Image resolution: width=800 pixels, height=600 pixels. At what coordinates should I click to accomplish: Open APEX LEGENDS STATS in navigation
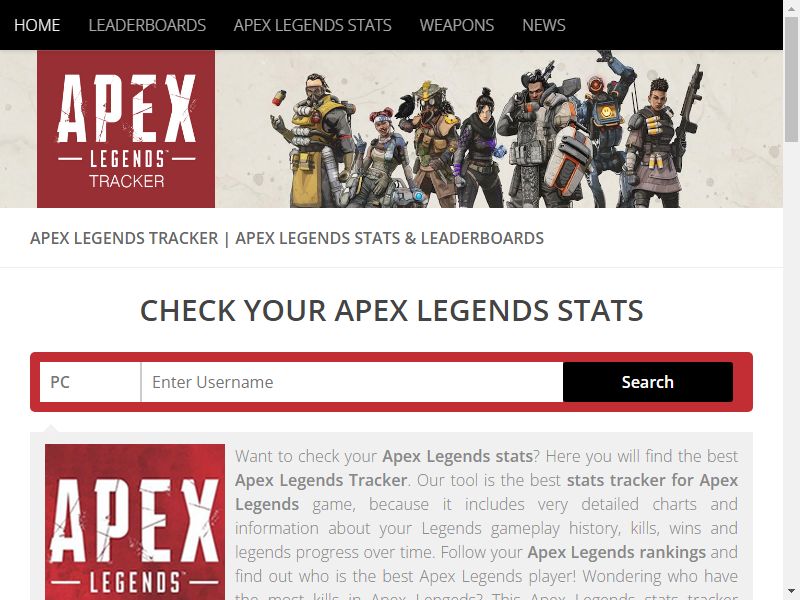pos(312,25)
